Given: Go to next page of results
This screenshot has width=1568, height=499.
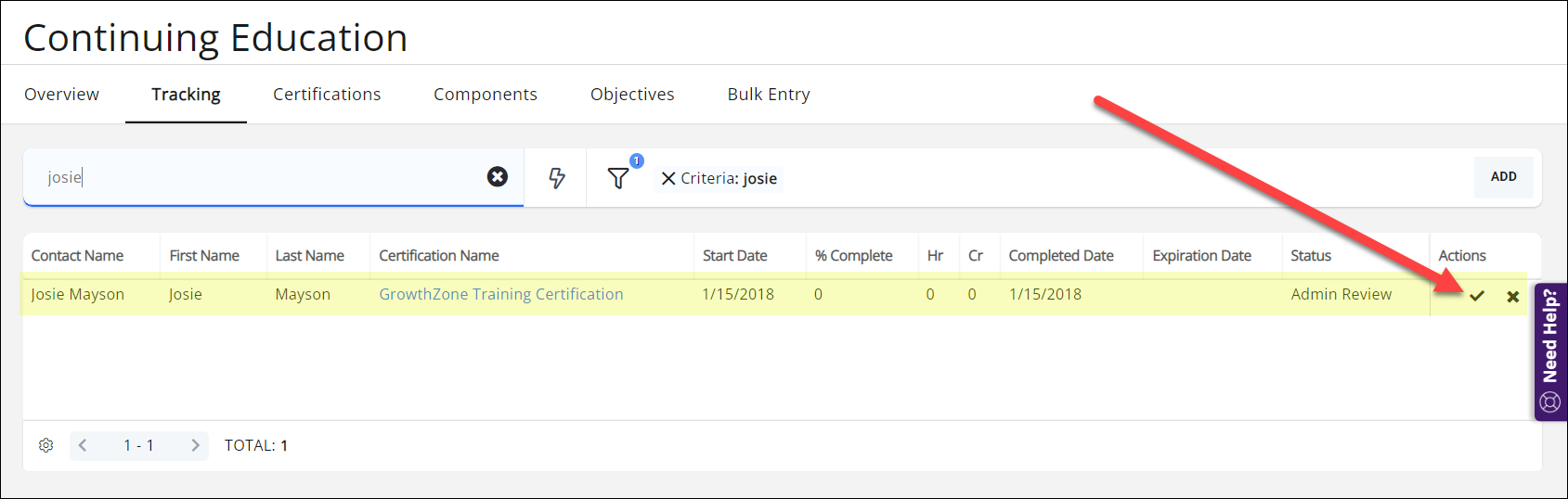Looking at the screenshot, I should (195, 445).
